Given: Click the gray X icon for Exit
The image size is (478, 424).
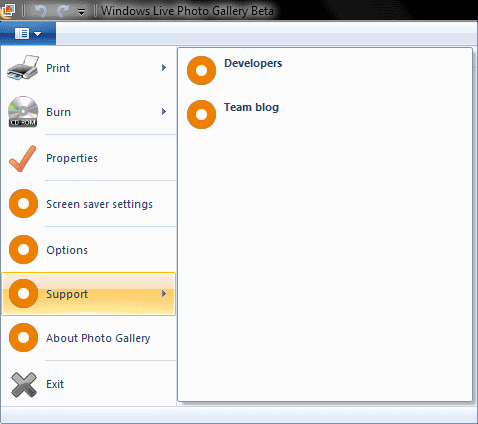Looking at the screenshot, I should [24, 384].
